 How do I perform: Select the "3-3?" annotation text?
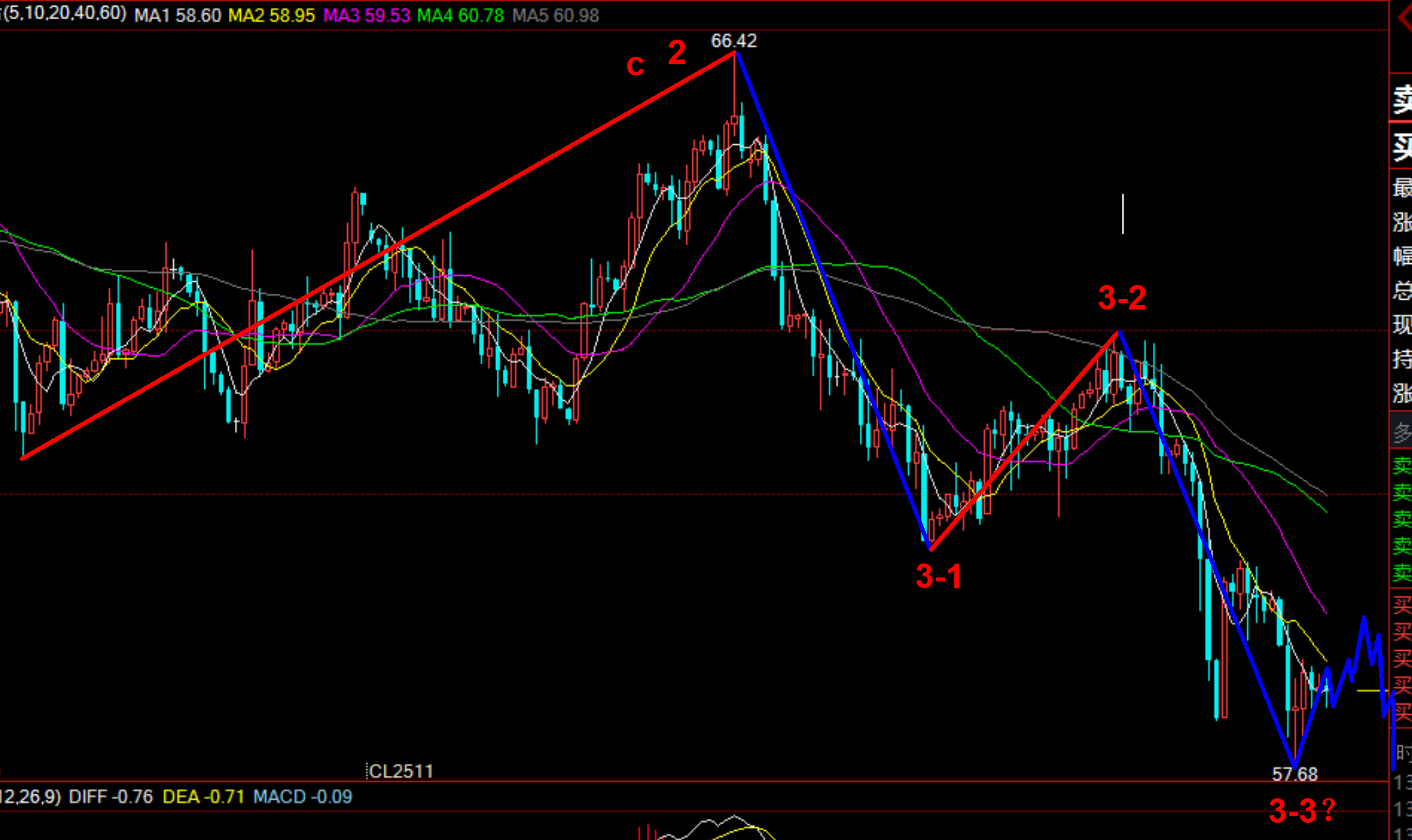point(1302,811)
